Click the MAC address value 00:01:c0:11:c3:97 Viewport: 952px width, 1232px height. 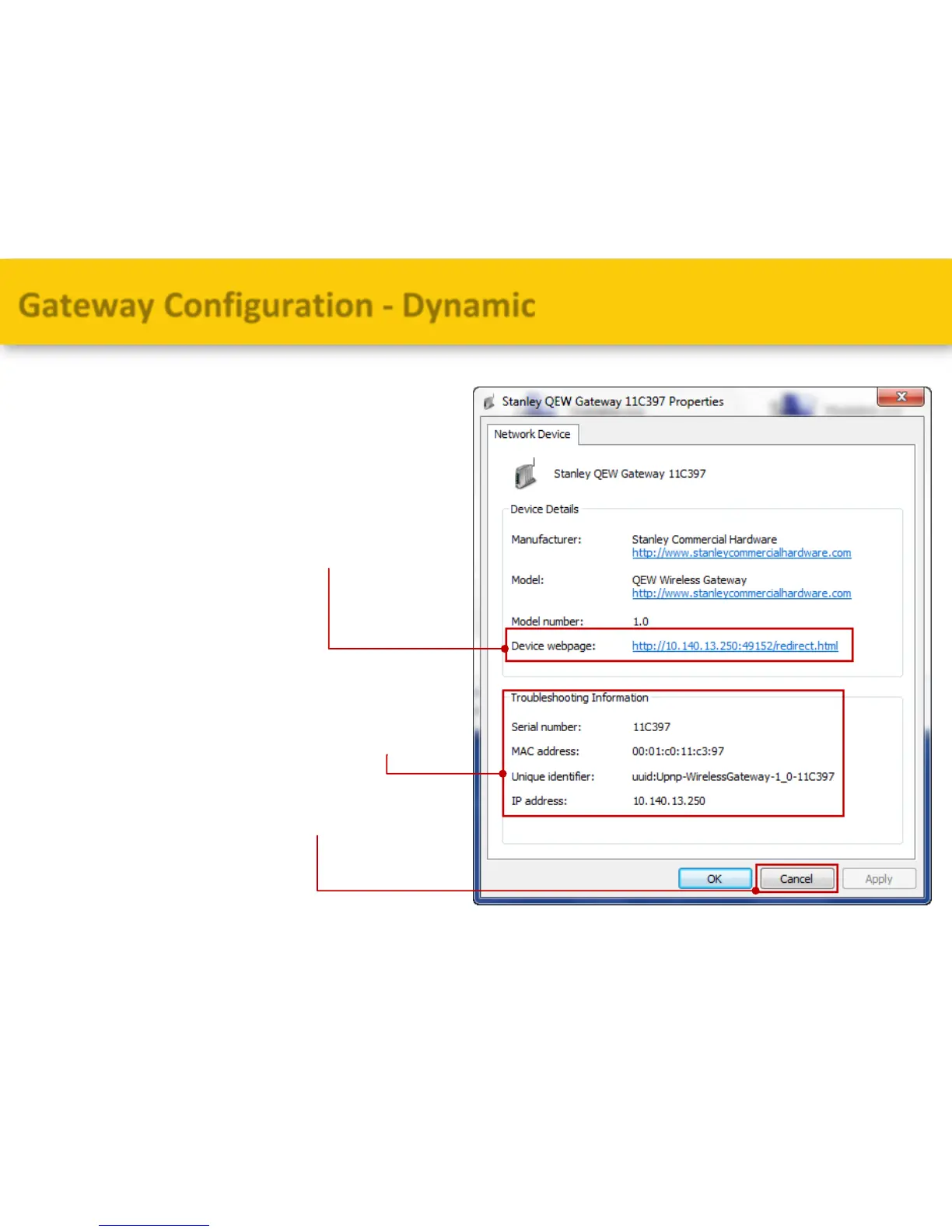678,751
